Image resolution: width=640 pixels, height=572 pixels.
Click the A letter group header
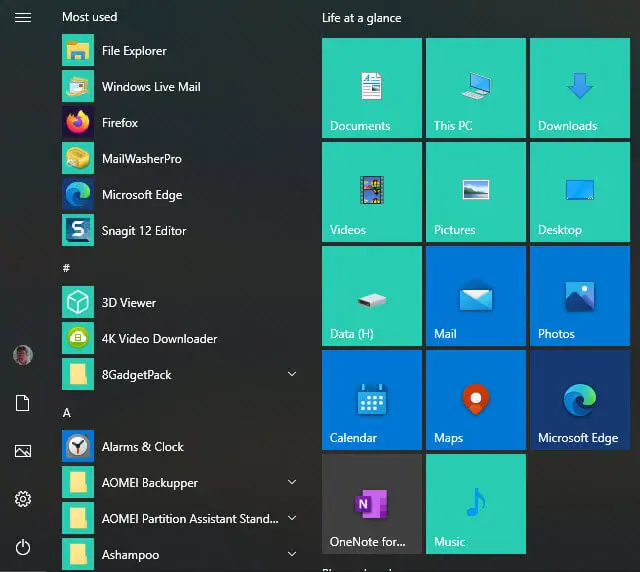point(67,413)
